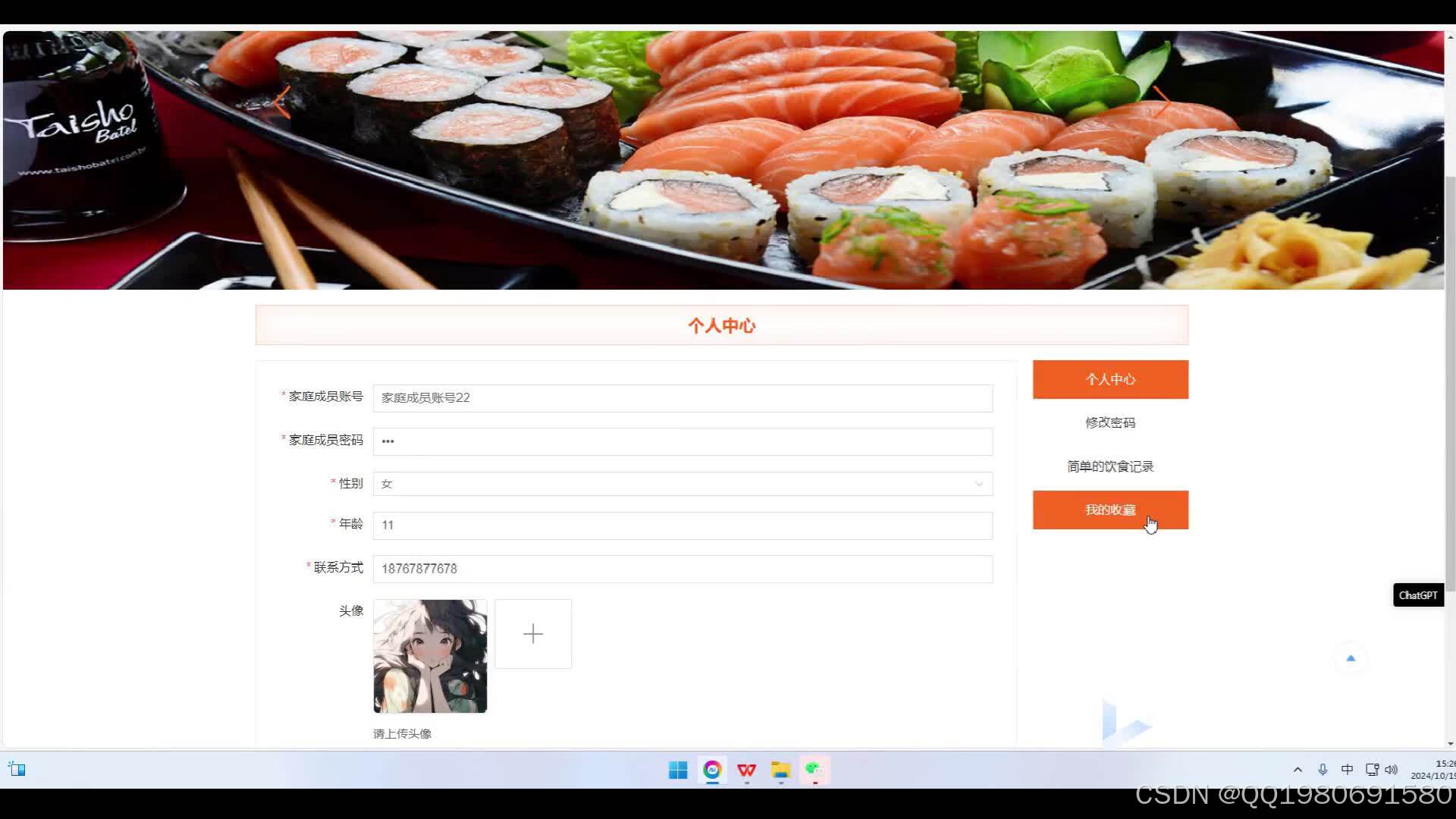Click the 联系方式 phone number field
Image resolution: width=1456 pixels, height=819 pixels.
pyautogui.click(x=681, y=569)
